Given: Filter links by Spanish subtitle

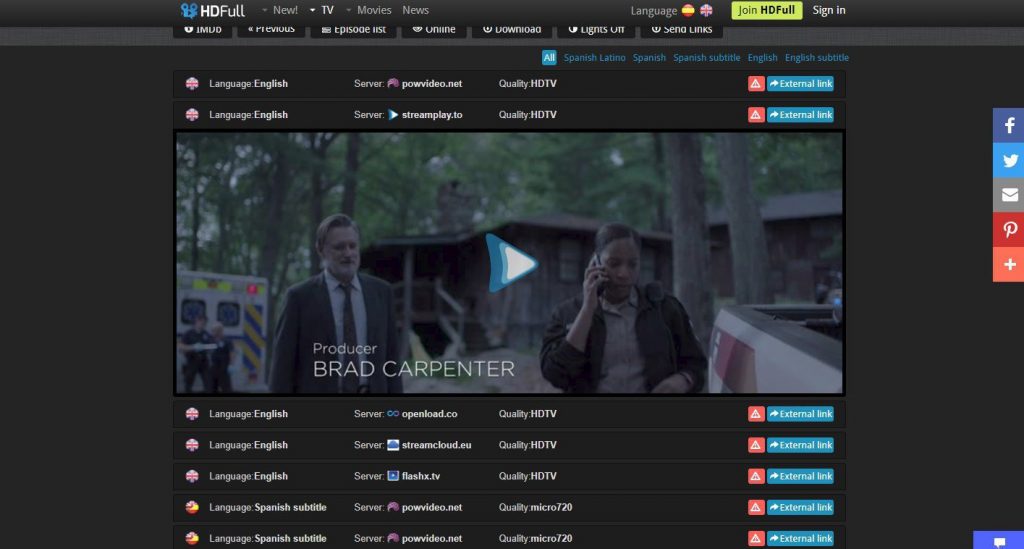Looking at the screenshot, I should click(707, 57).
